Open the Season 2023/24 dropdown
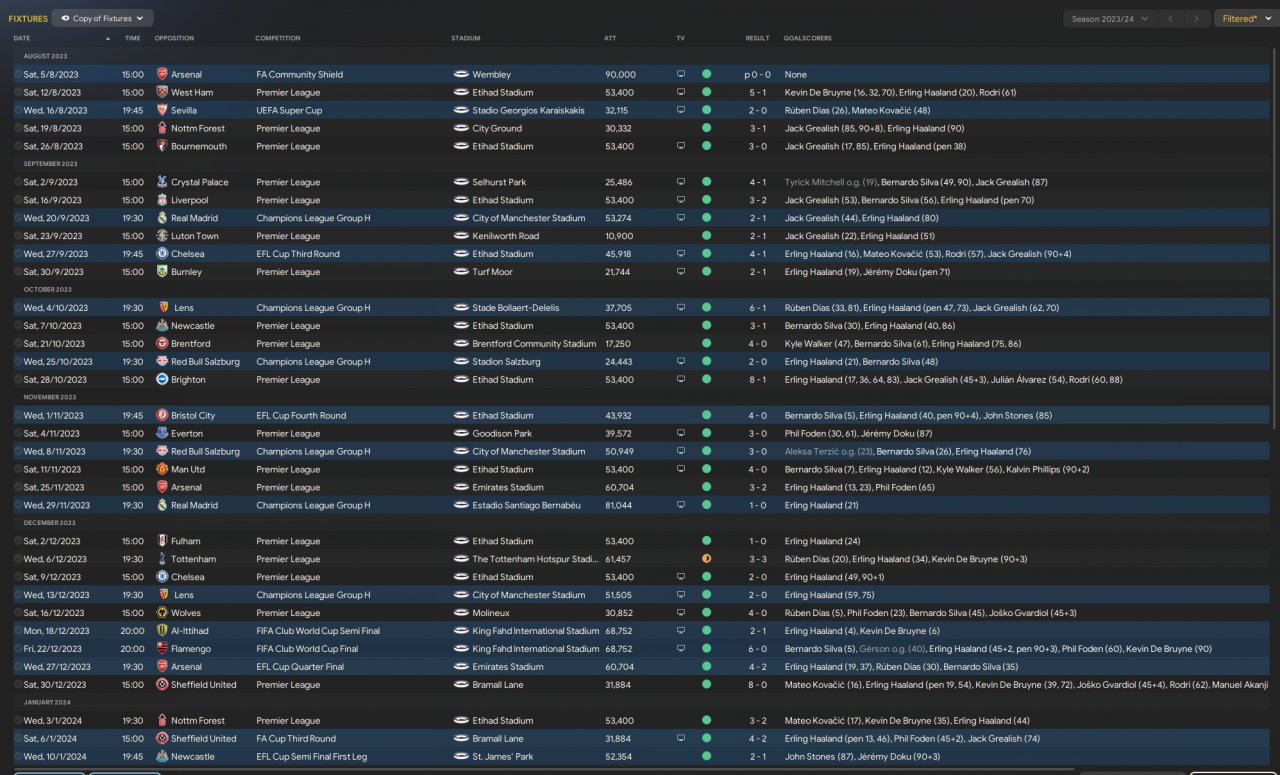 1110,18
